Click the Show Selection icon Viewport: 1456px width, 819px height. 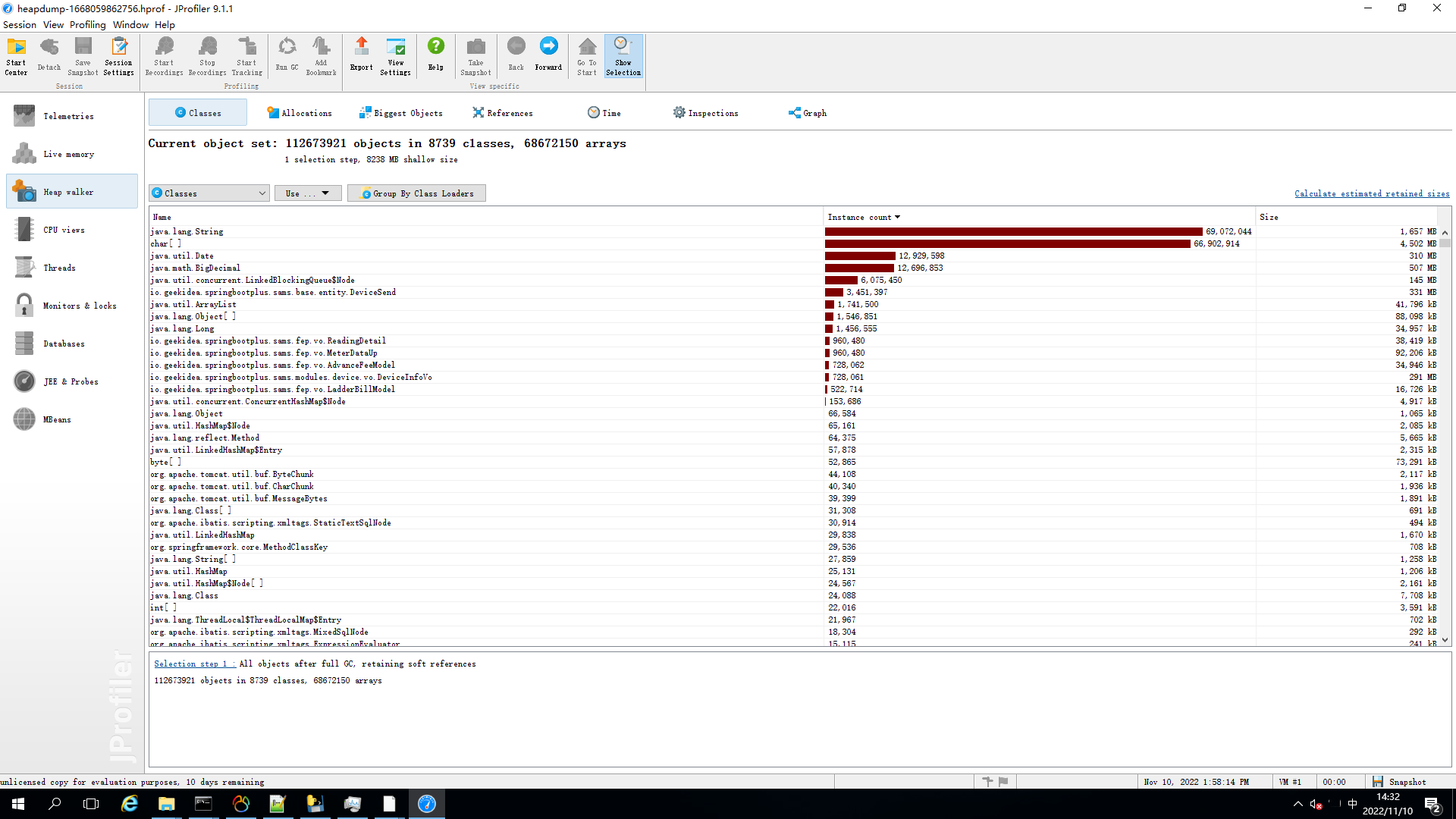coord(623,55)
